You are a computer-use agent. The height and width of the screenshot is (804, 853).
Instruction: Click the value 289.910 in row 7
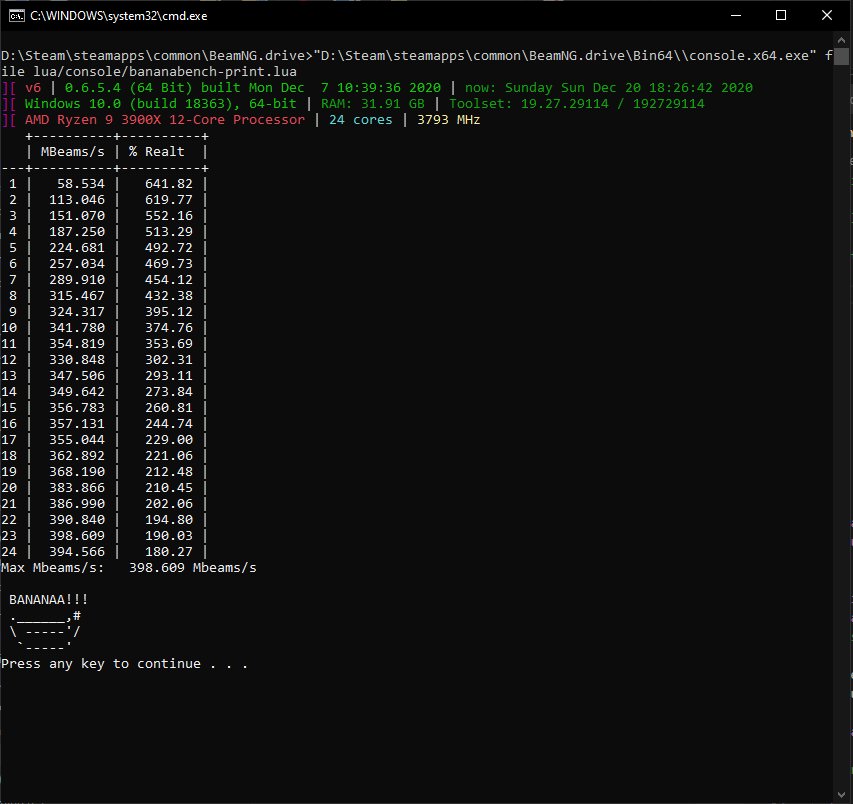(77, 280)
